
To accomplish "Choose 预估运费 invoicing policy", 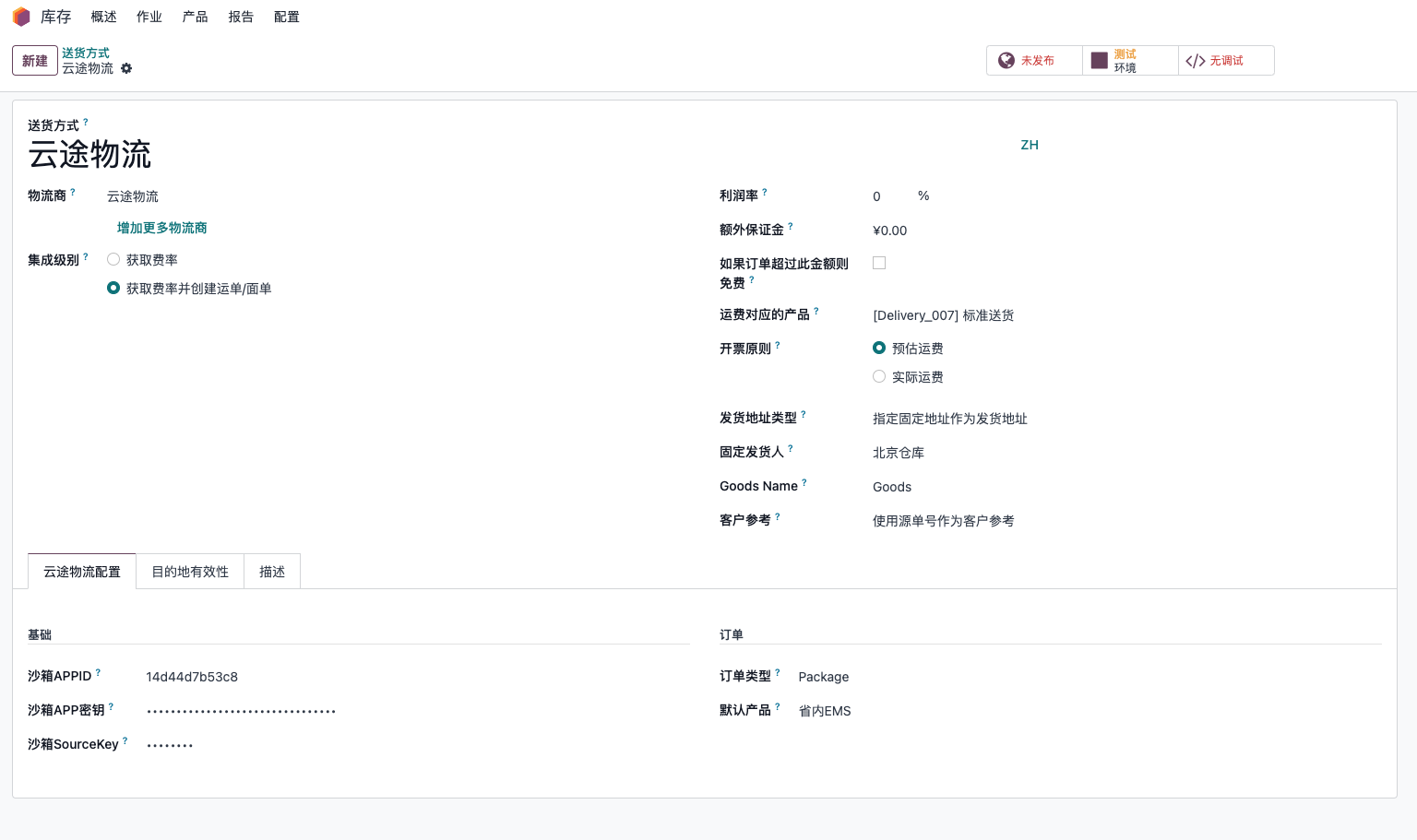I will 879,348.
